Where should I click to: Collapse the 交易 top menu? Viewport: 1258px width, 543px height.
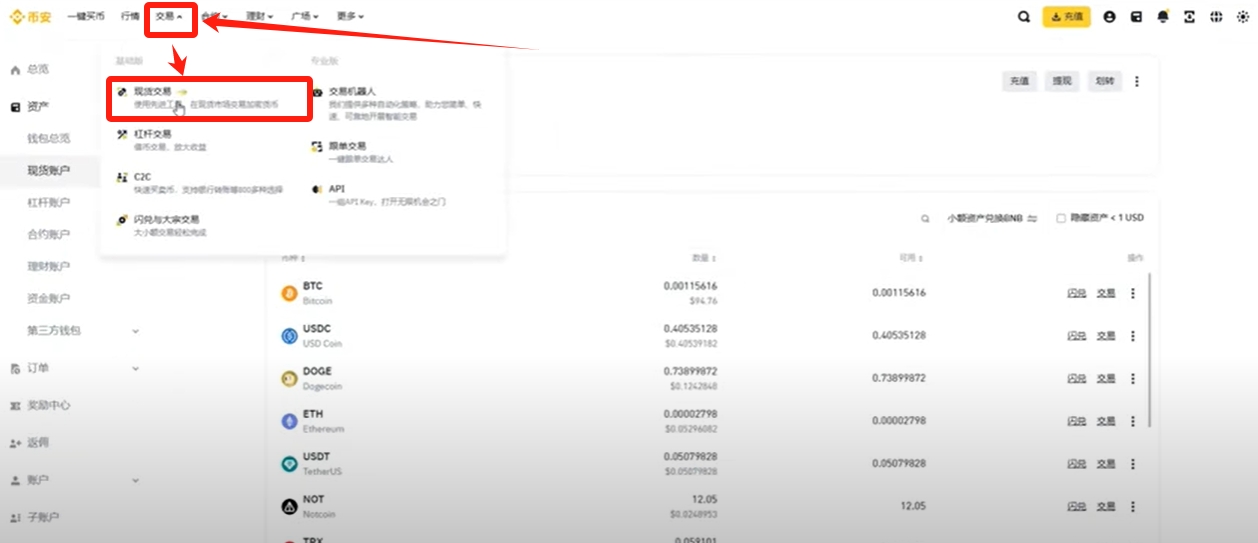click(x=169, y=17)
